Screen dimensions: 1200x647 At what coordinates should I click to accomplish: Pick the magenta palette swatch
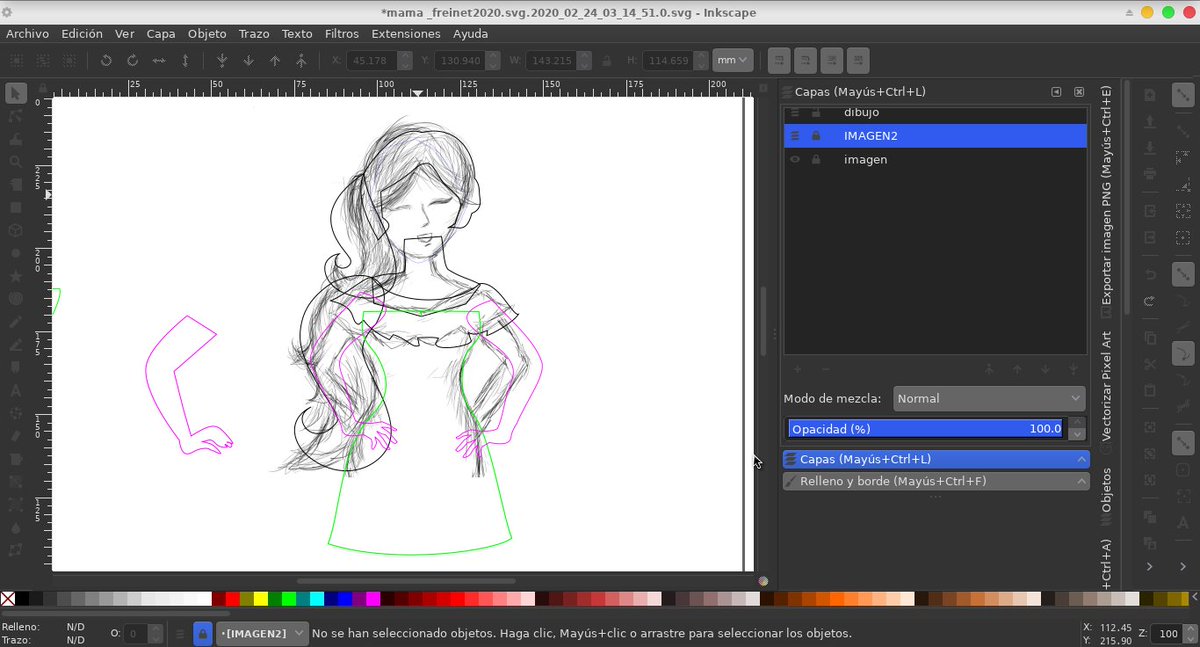point(373,599)
